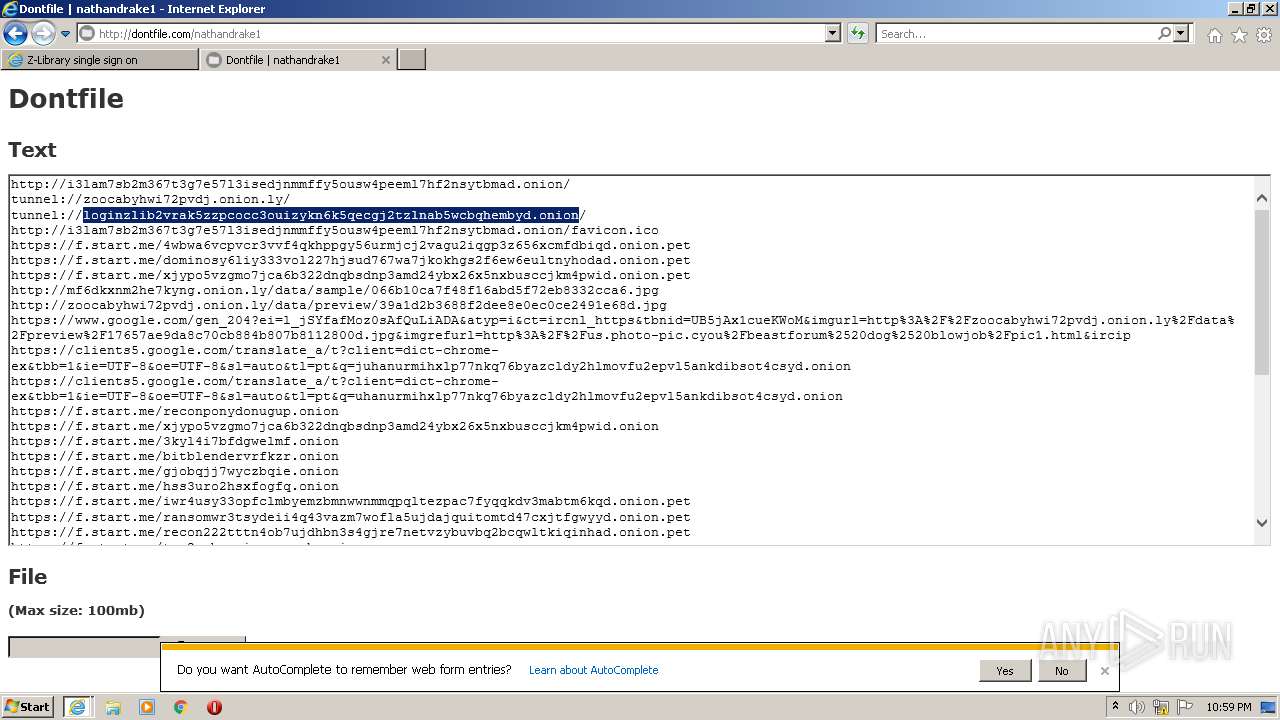Screen dimensions: 1280x720
Task: Open the Learn about AutoComplete link
Action: 594,670
